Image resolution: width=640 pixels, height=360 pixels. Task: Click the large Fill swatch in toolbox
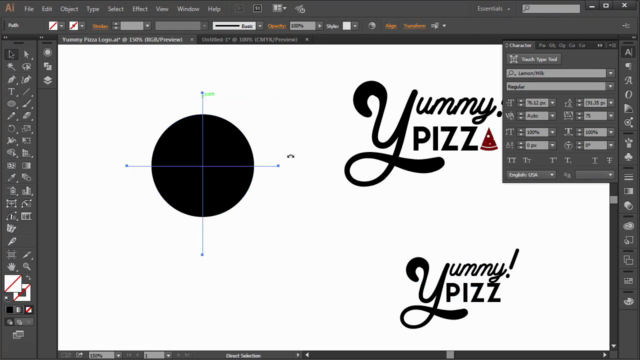(x=13, y=284)
